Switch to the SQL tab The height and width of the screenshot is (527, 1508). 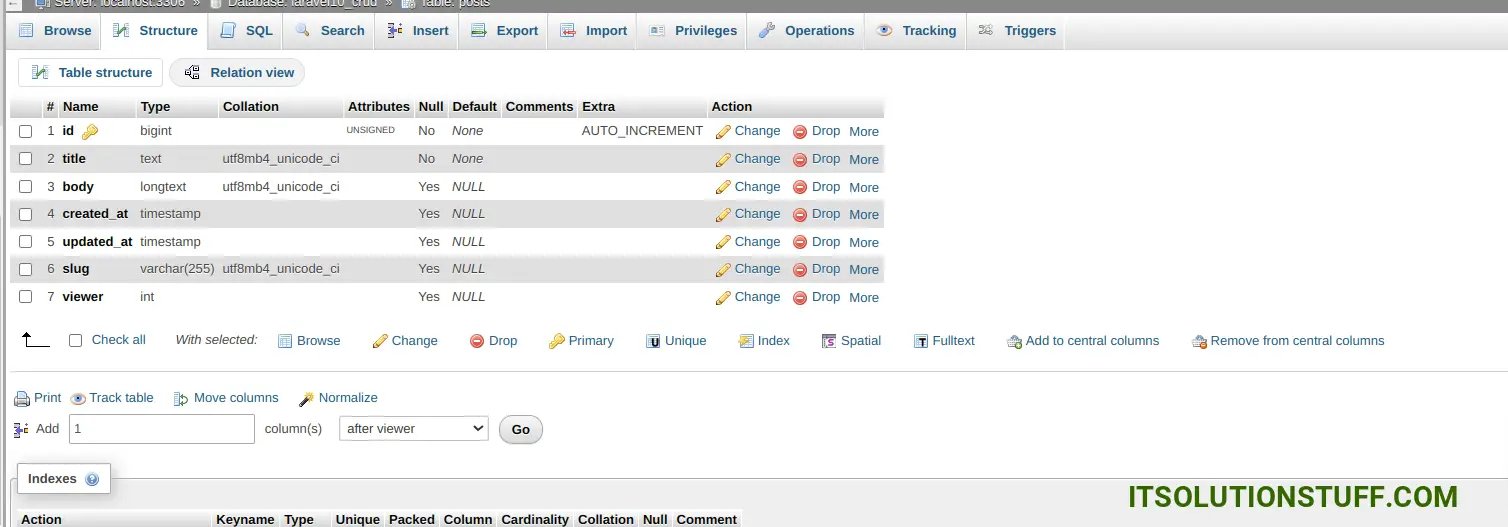(246, 31)
